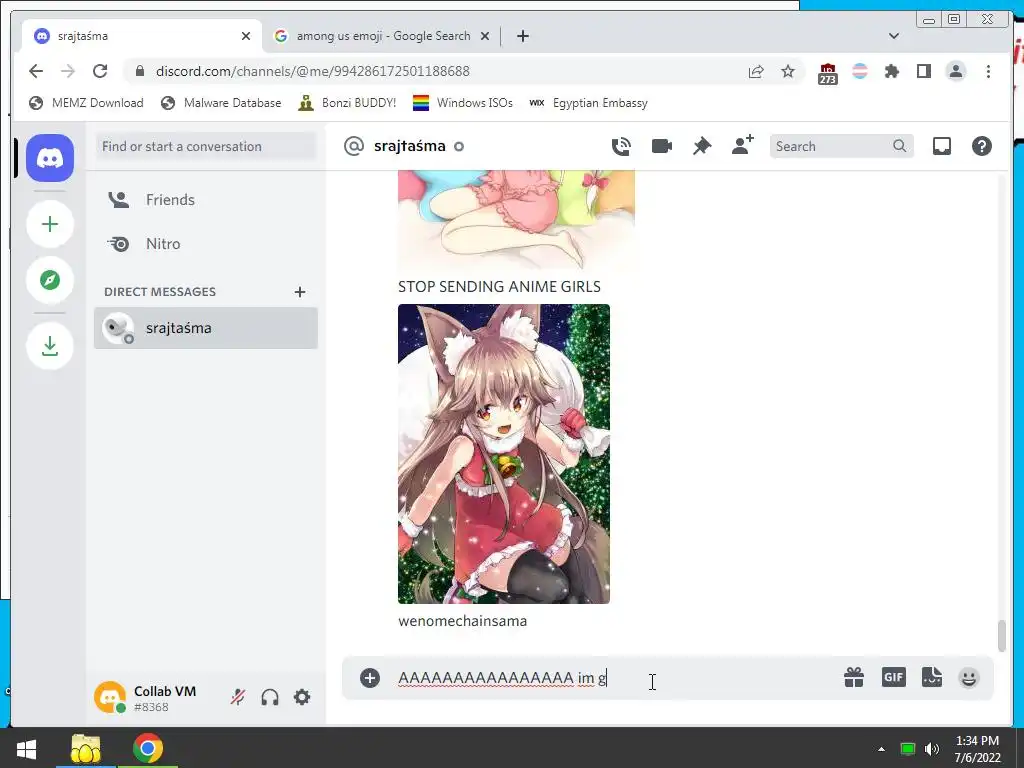
Task: Open Friends page in sidebar
Action: click(x=206, y=200)
